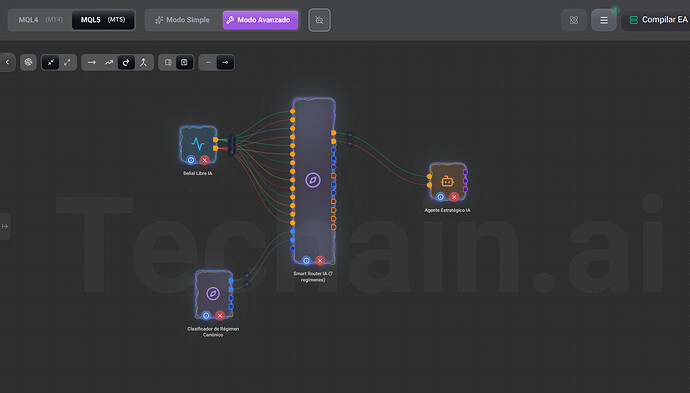Choose the curved redo-arrow connection style
This screenshot has height=393, width=690.
click(126, 62)
